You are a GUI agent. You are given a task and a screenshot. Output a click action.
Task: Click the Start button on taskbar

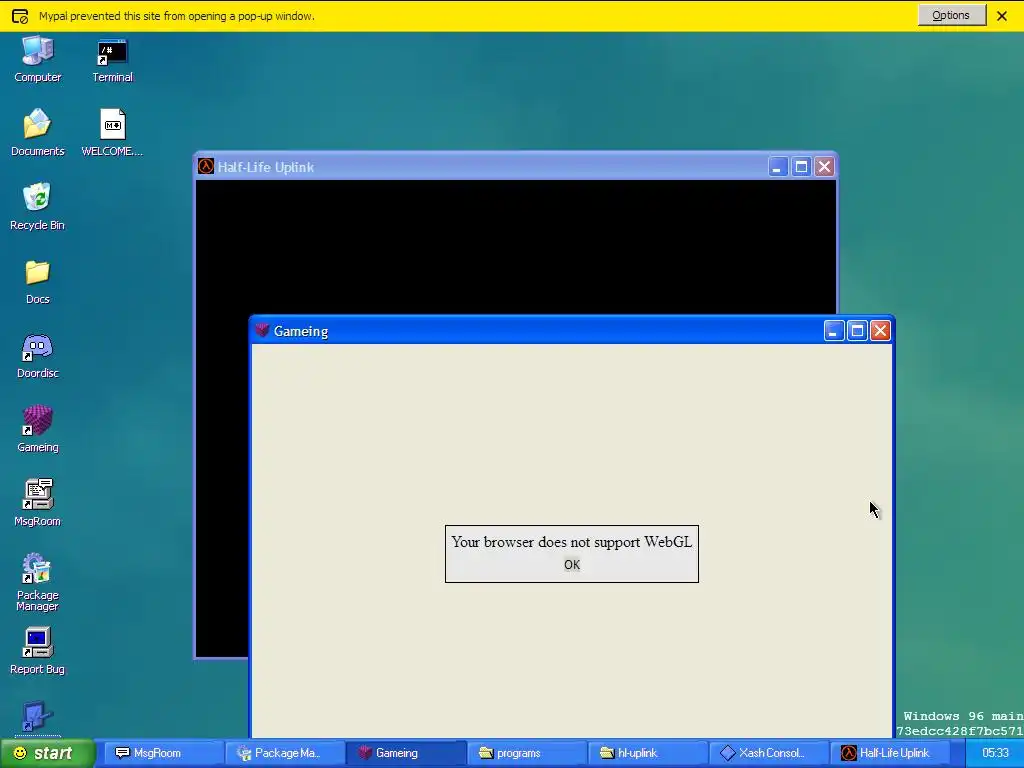tap(47, 753)
